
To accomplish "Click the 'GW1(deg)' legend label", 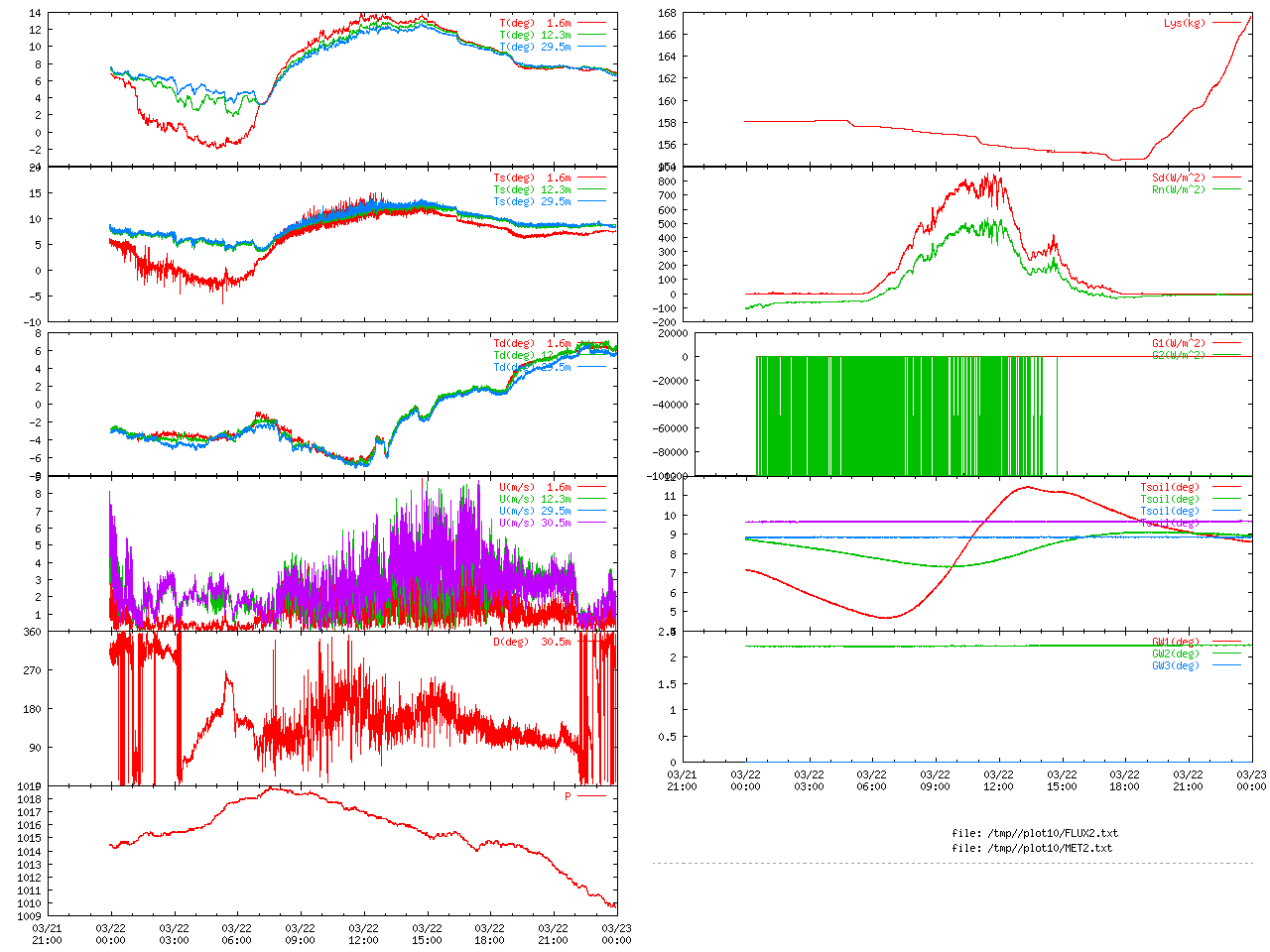I will click(x=1176, y=643).
